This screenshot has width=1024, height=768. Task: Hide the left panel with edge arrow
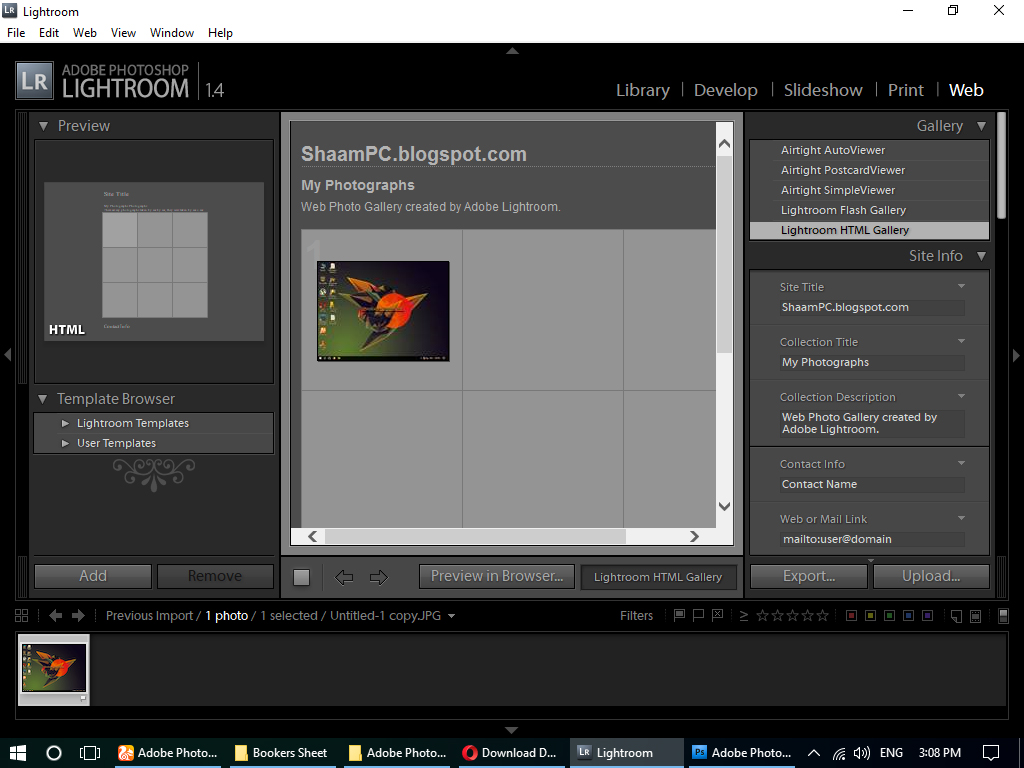pos(7,355)
